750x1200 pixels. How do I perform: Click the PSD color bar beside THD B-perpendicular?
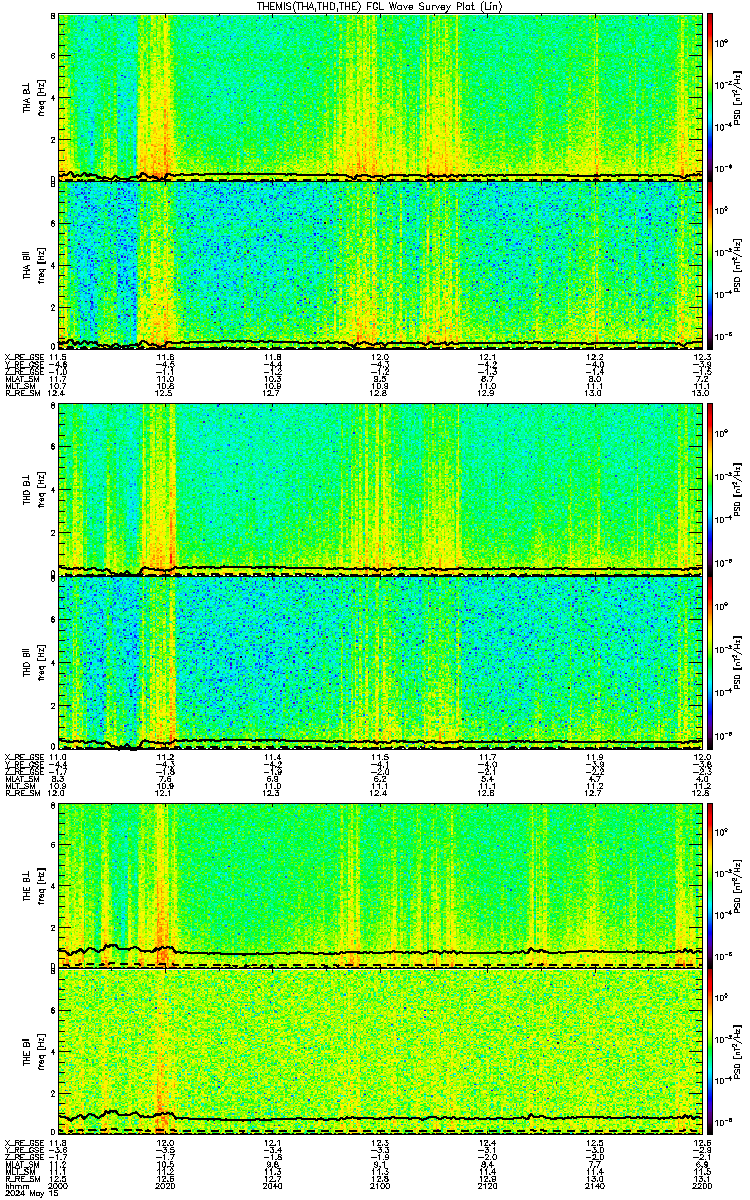pos(710,489)
